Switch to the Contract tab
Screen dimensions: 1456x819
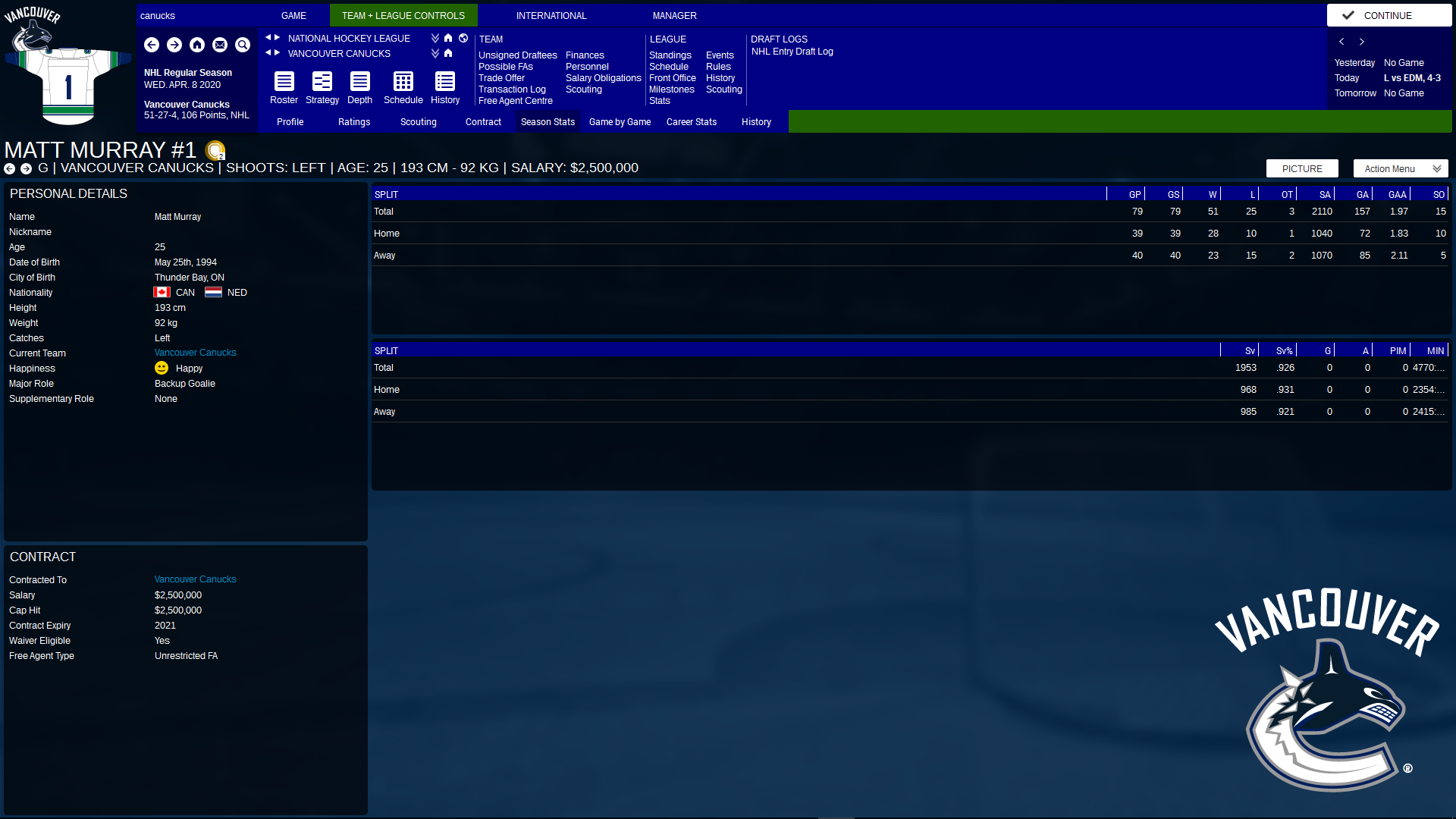[x=483, y=122]
